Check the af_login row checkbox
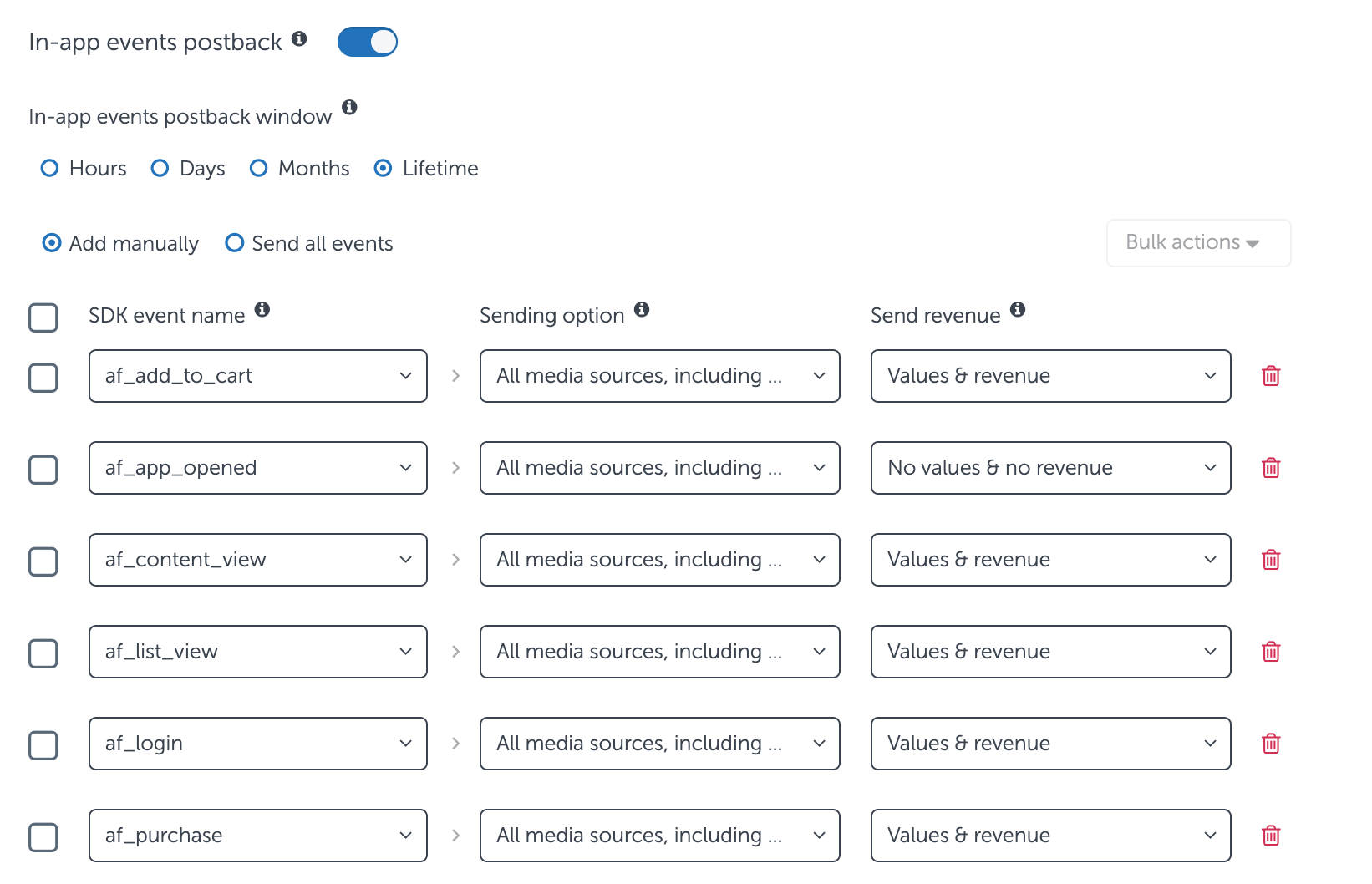Screen dimensions: 1372x884 point(43,745)
